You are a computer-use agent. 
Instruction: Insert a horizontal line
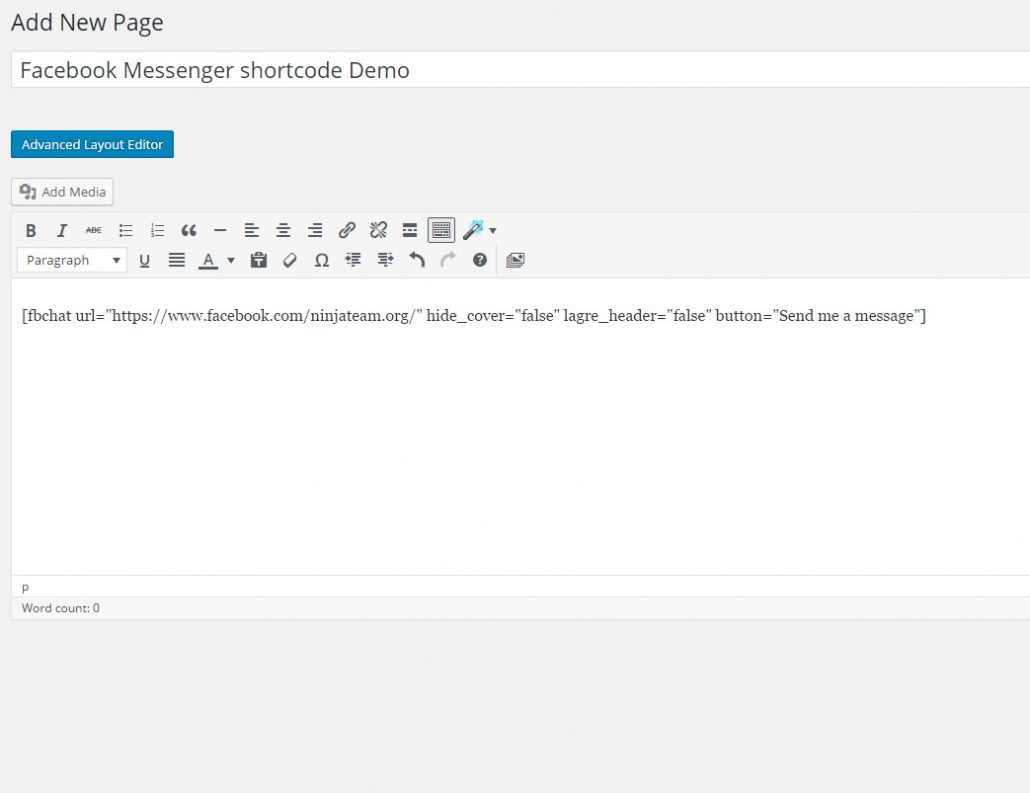tap(220, 231)
